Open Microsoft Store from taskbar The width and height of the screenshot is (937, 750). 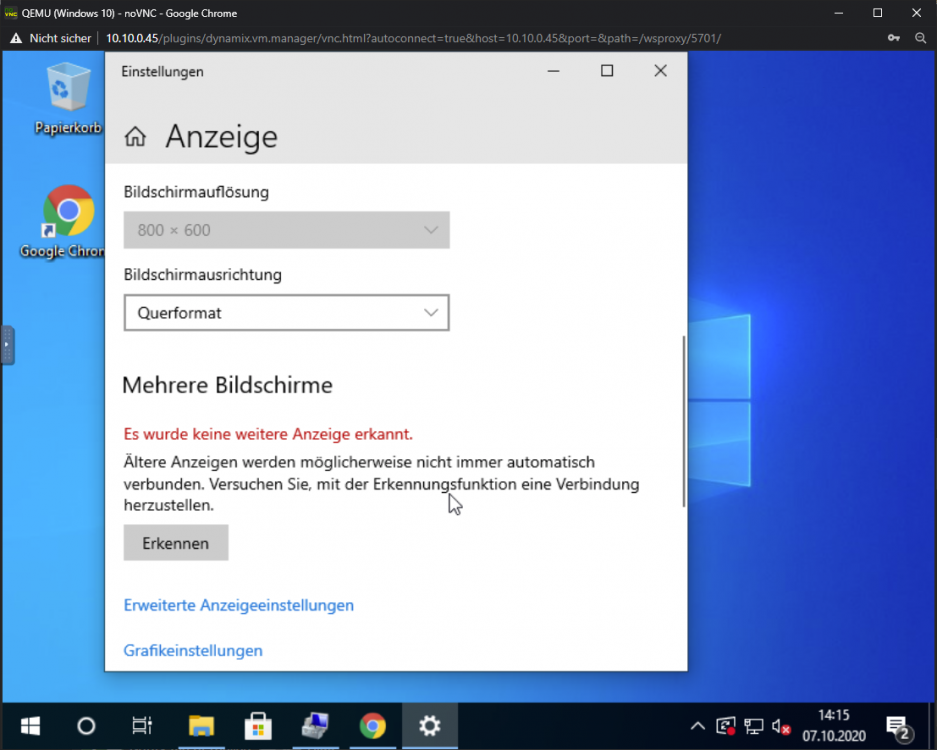[258, 726]
